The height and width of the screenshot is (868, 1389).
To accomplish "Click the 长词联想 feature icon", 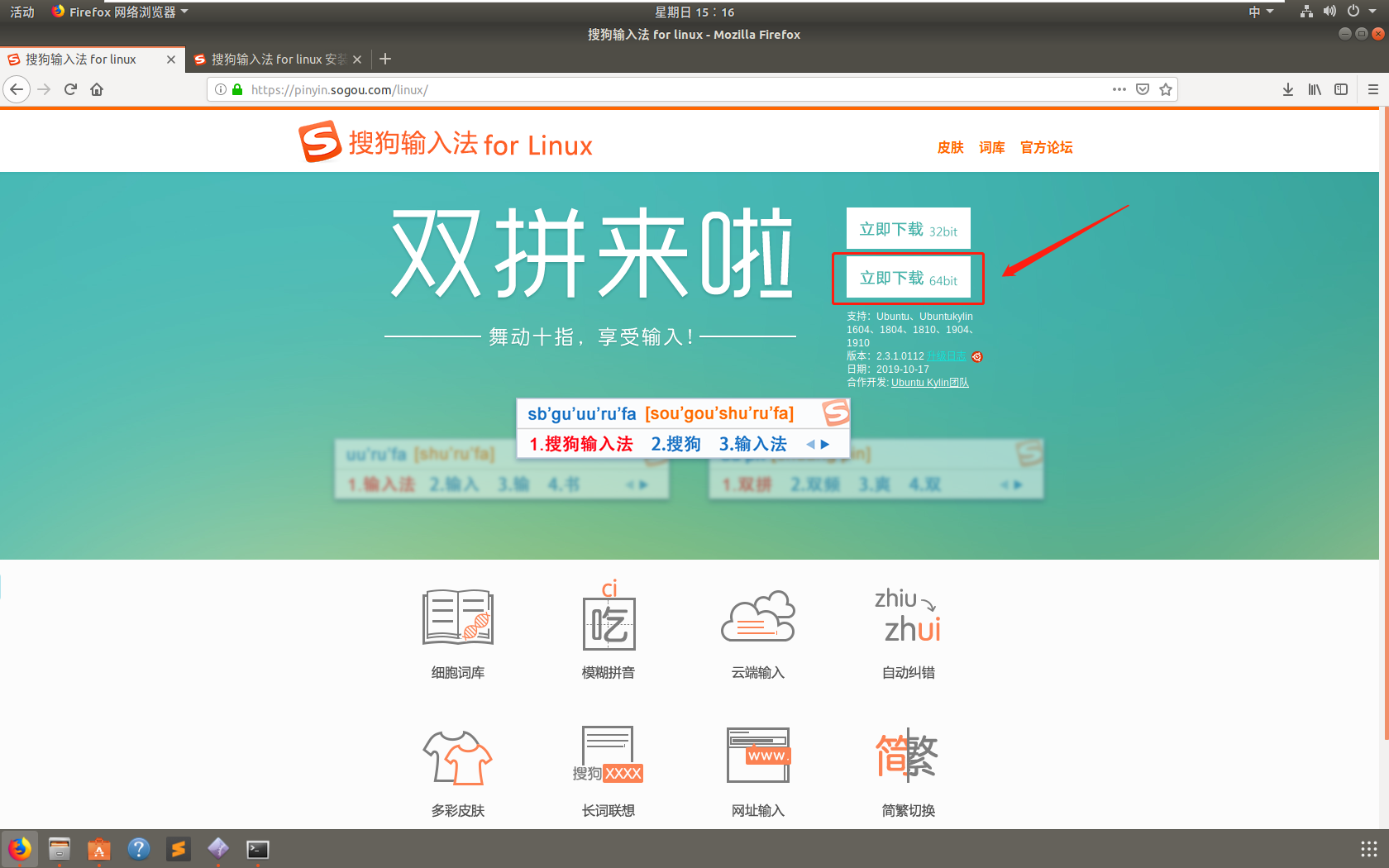I will click(x=608, y=755).
